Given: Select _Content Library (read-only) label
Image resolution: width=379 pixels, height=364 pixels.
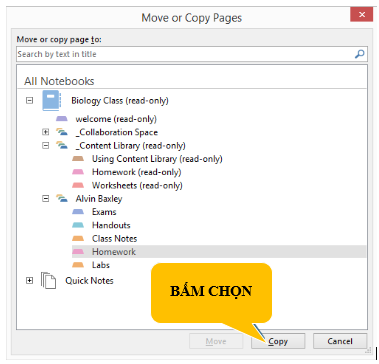Looking at the screenshot, I should tap(130, 146).
